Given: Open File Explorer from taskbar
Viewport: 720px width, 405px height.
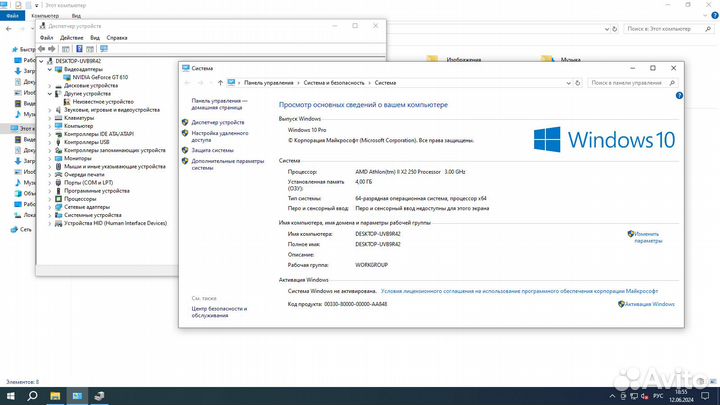Looking at the screenshot, I should click(x=55, y=396).
